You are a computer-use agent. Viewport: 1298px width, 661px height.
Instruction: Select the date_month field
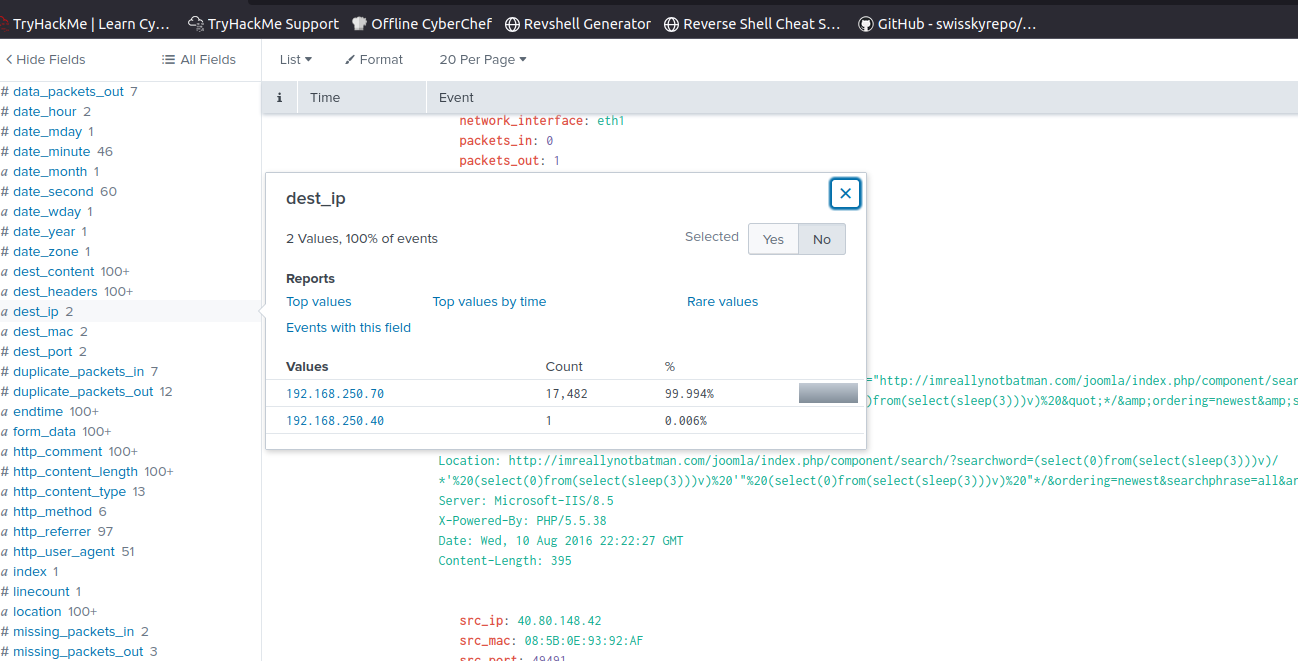tap(50, 172)
